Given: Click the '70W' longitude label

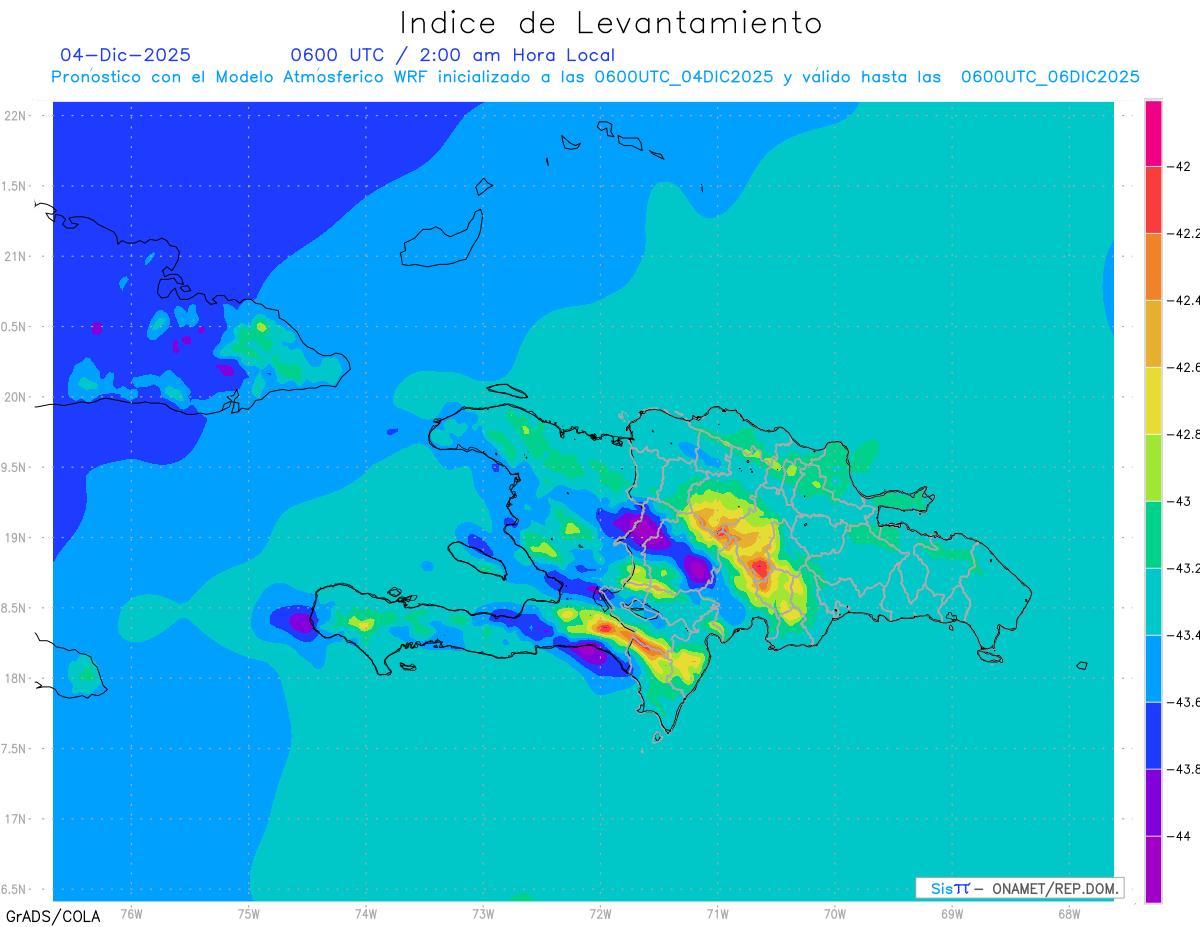Looking at the screenshot, I should pyautogui.click(x=835, y=912).
